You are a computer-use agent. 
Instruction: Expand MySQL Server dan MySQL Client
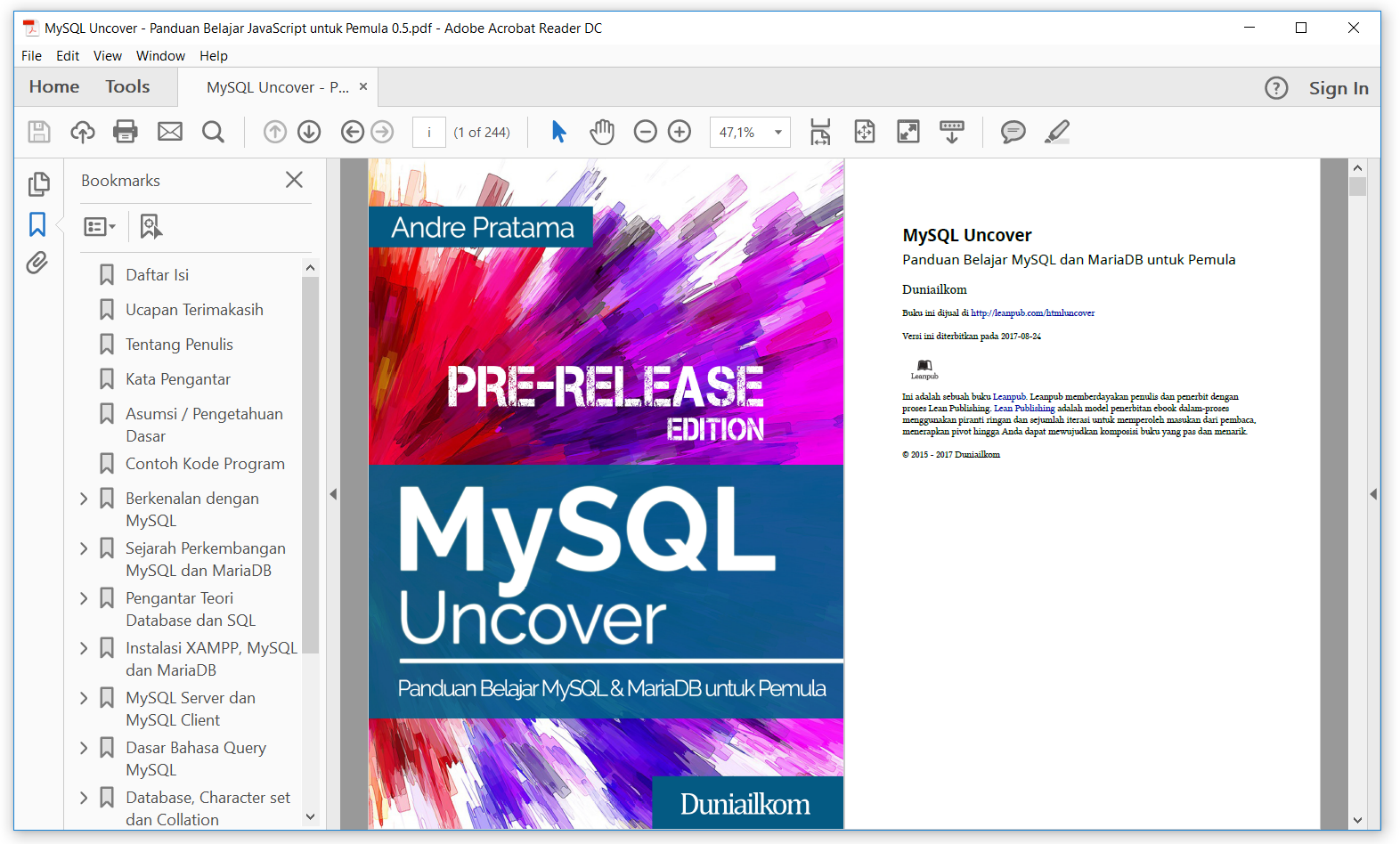pos(84,698)
